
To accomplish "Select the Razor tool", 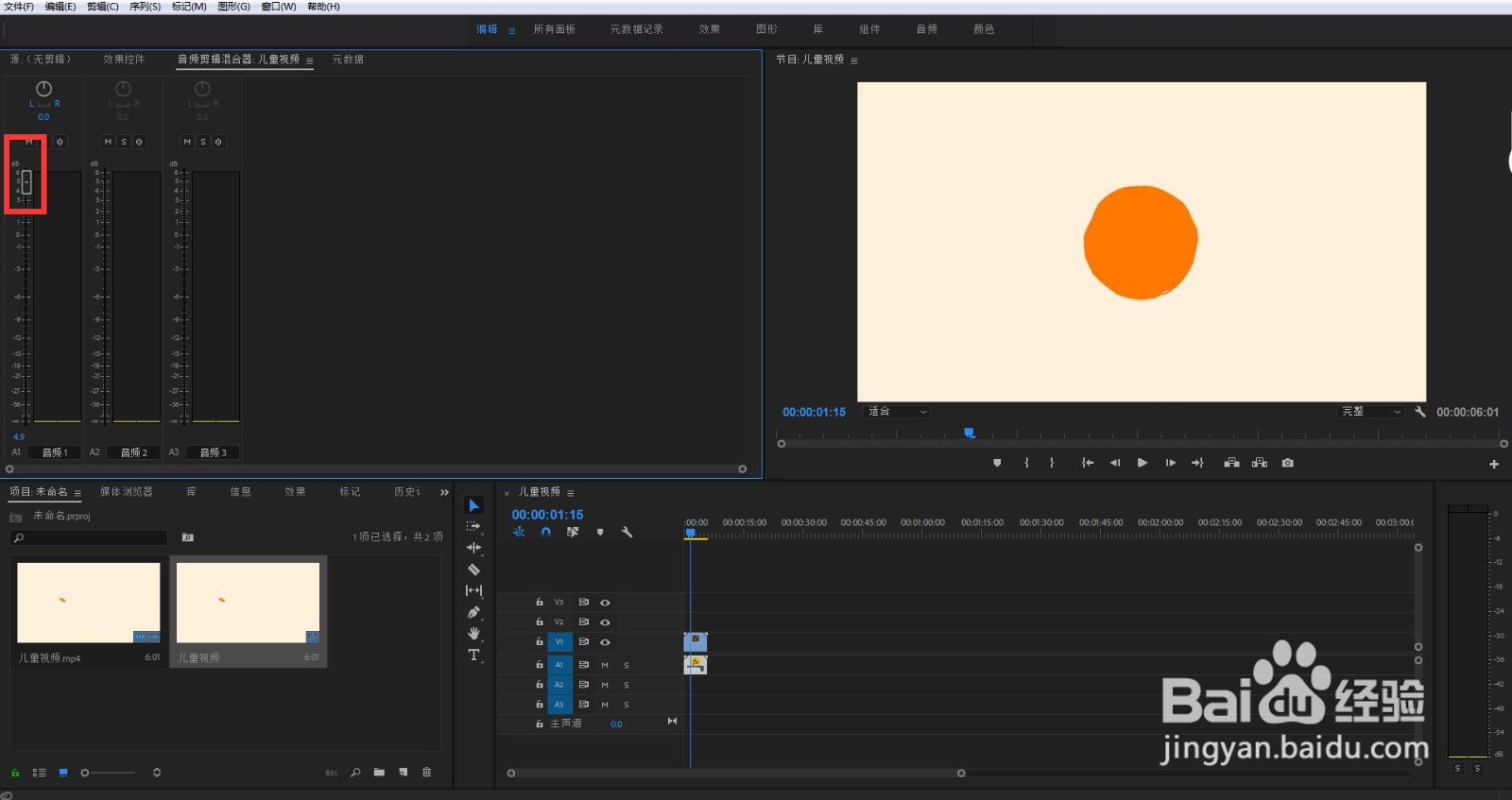I will 474,570.
